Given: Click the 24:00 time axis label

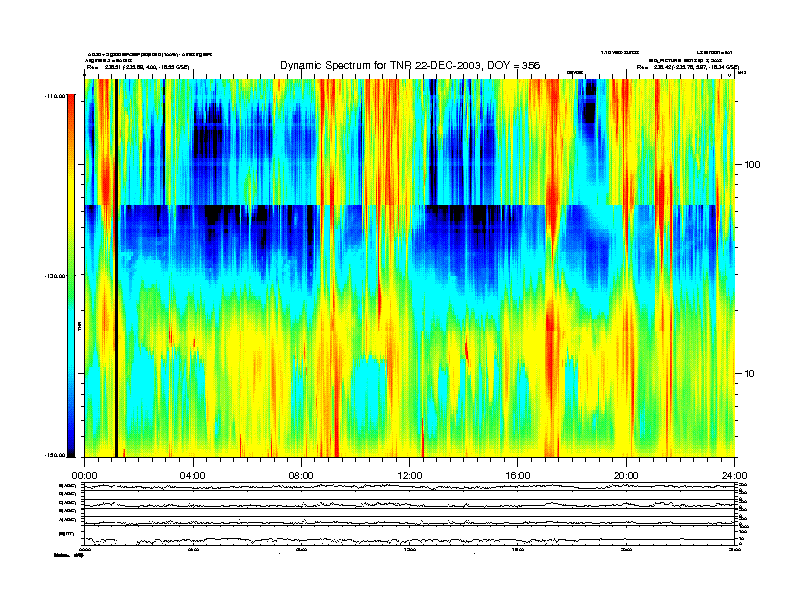Looking at the screenshot, I should (734, 476).
